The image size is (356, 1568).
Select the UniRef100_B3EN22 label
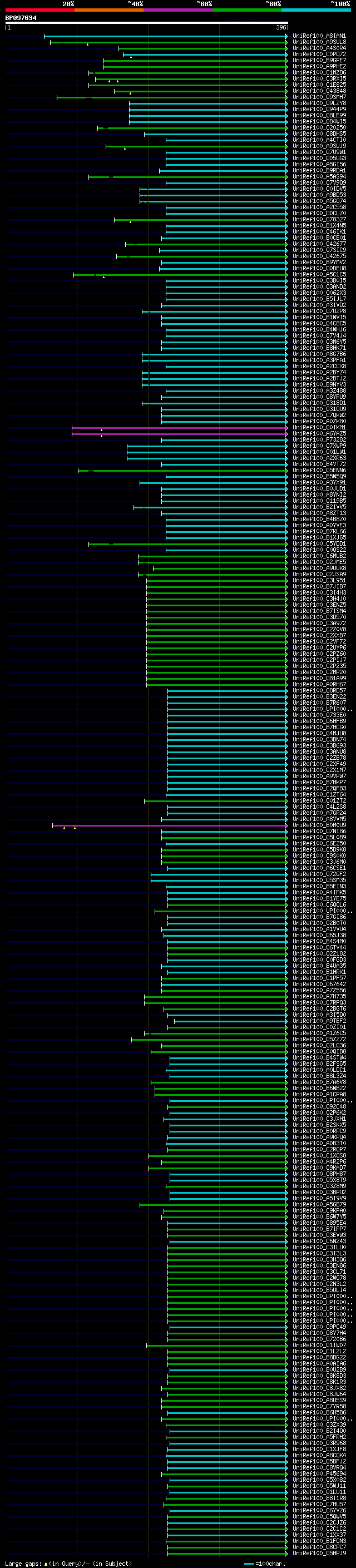[319, 696]
